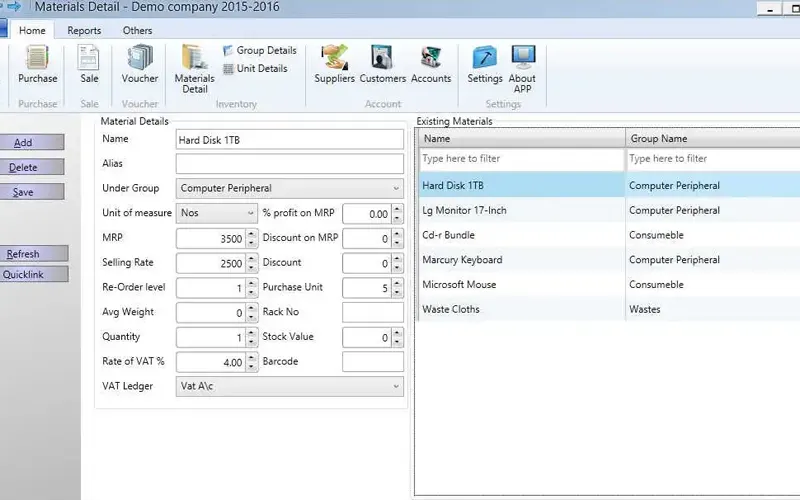Screen dimensions: 800x500
Task: Switch to the Reports tab
Action: tap(84, 31)
